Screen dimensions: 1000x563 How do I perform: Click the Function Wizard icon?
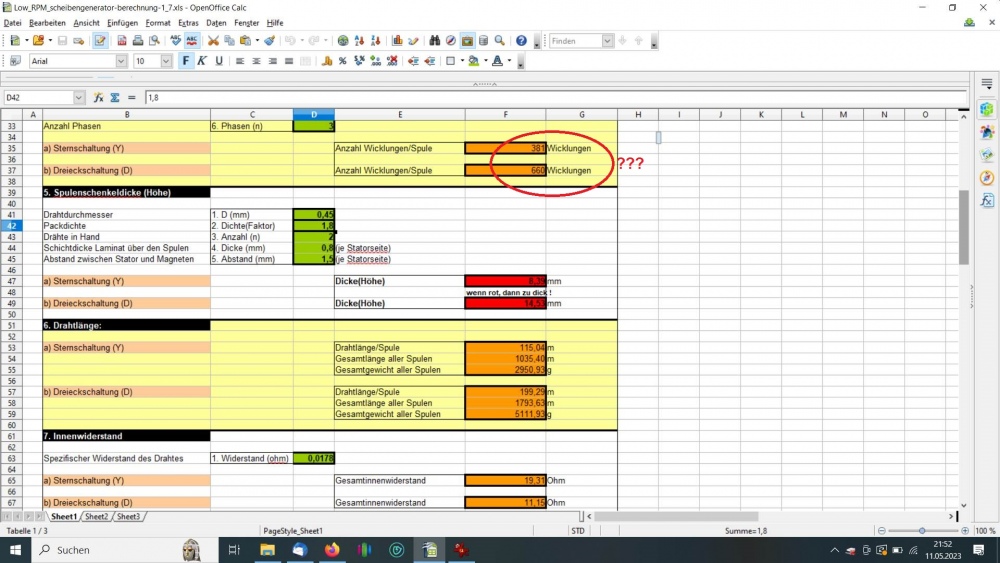click(x=98, y=98)
